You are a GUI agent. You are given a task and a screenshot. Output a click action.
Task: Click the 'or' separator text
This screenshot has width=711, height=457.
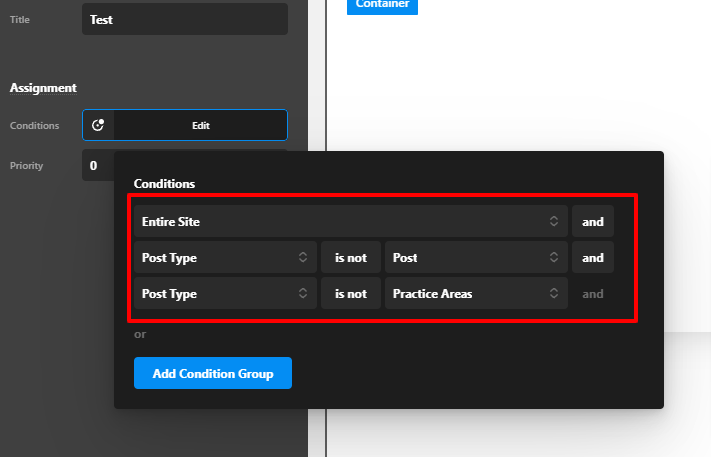point(140,334)
